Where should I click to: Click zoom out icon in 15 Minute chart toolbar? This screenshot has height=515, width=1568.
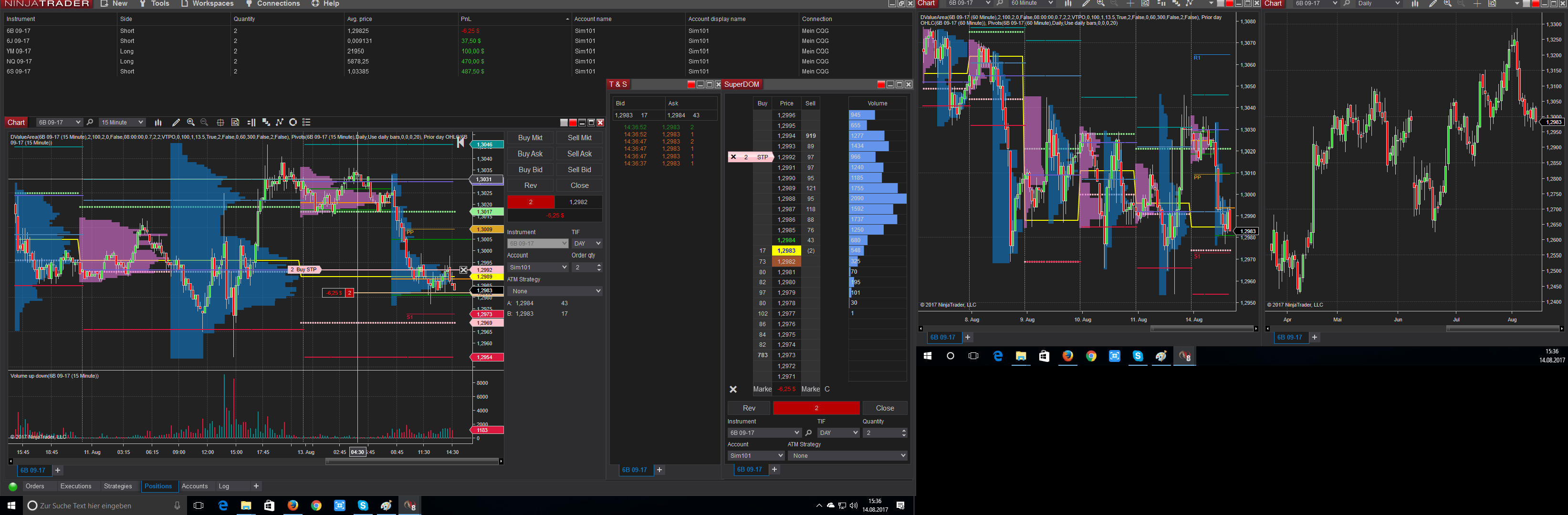205,122
